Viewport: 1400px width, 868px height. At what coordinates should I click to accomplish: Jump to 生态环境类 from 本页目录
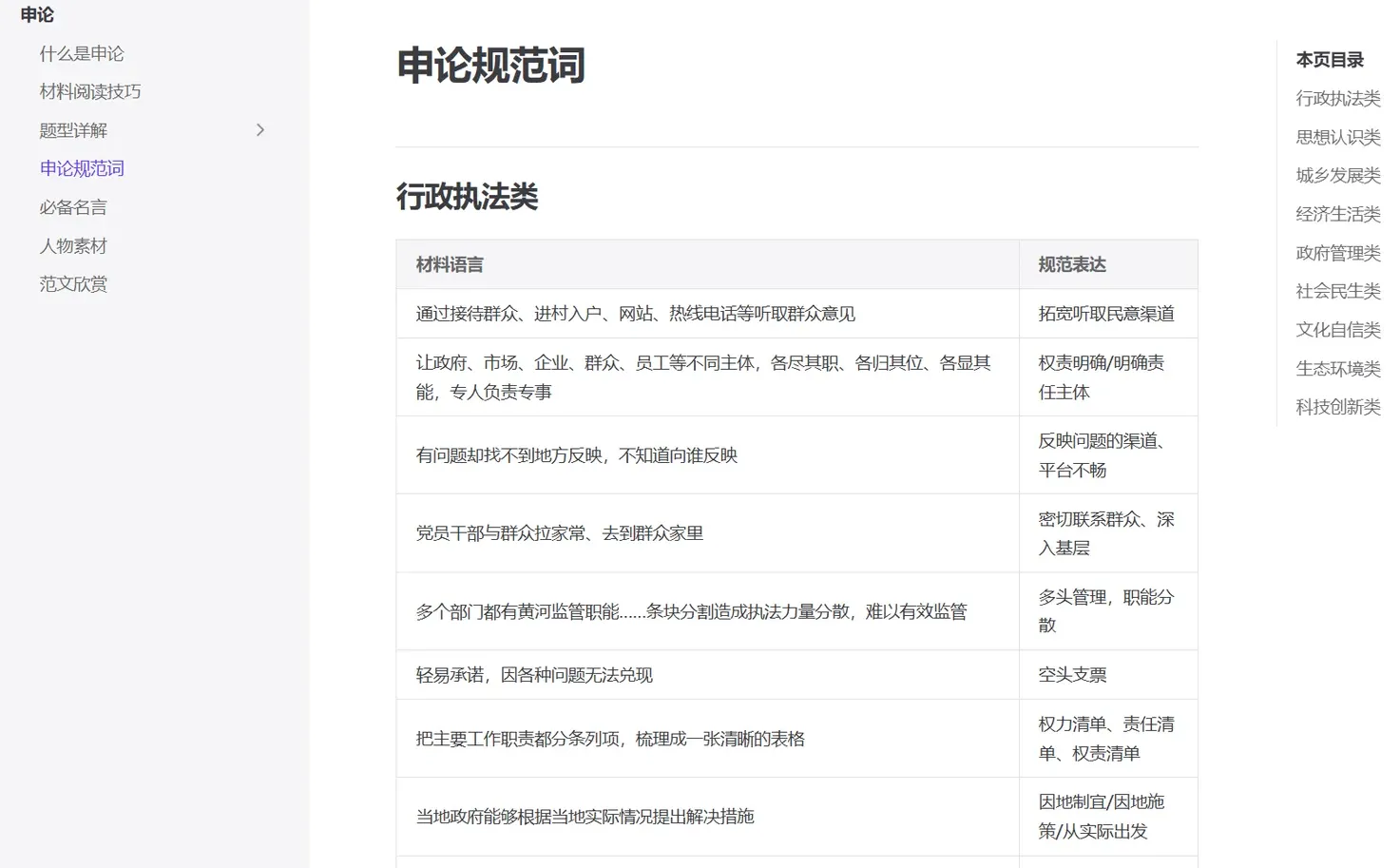(1337, 369)
